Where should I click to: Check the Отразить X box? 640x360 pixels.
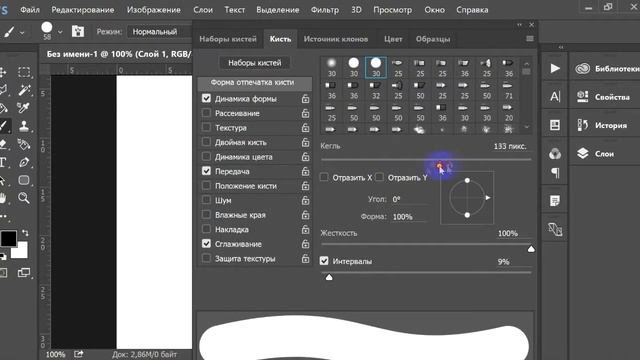324,177
